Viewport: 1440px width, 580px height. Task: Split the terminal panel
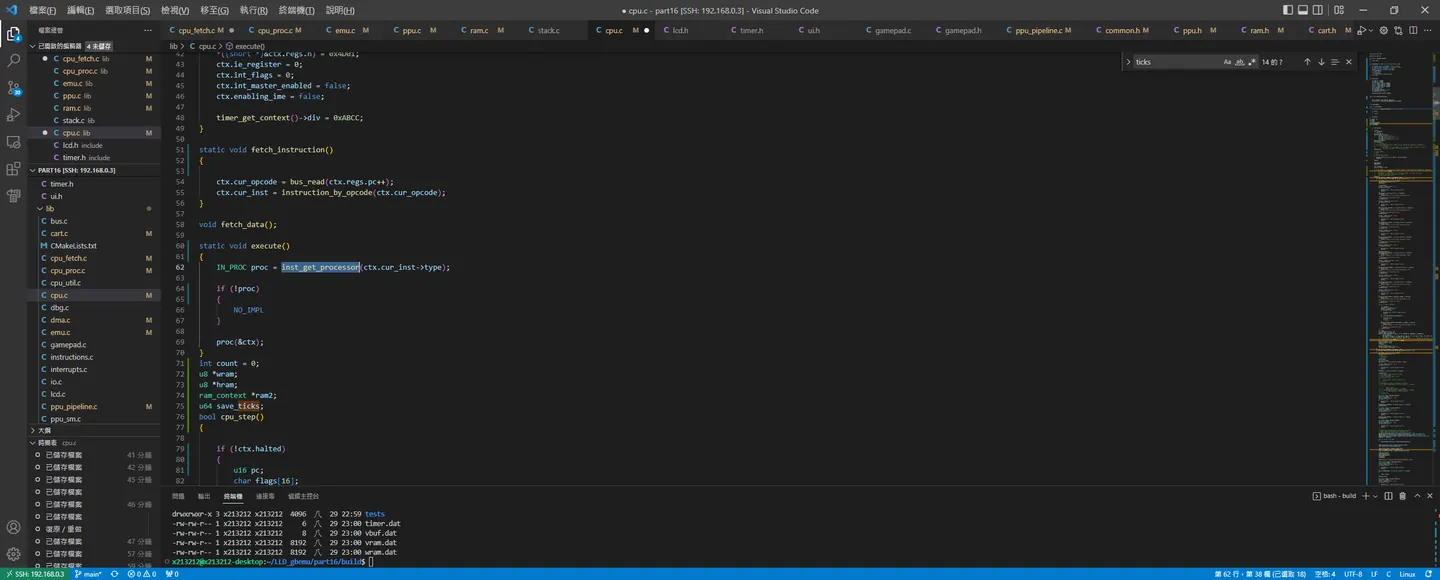[x=1389, y=496]
